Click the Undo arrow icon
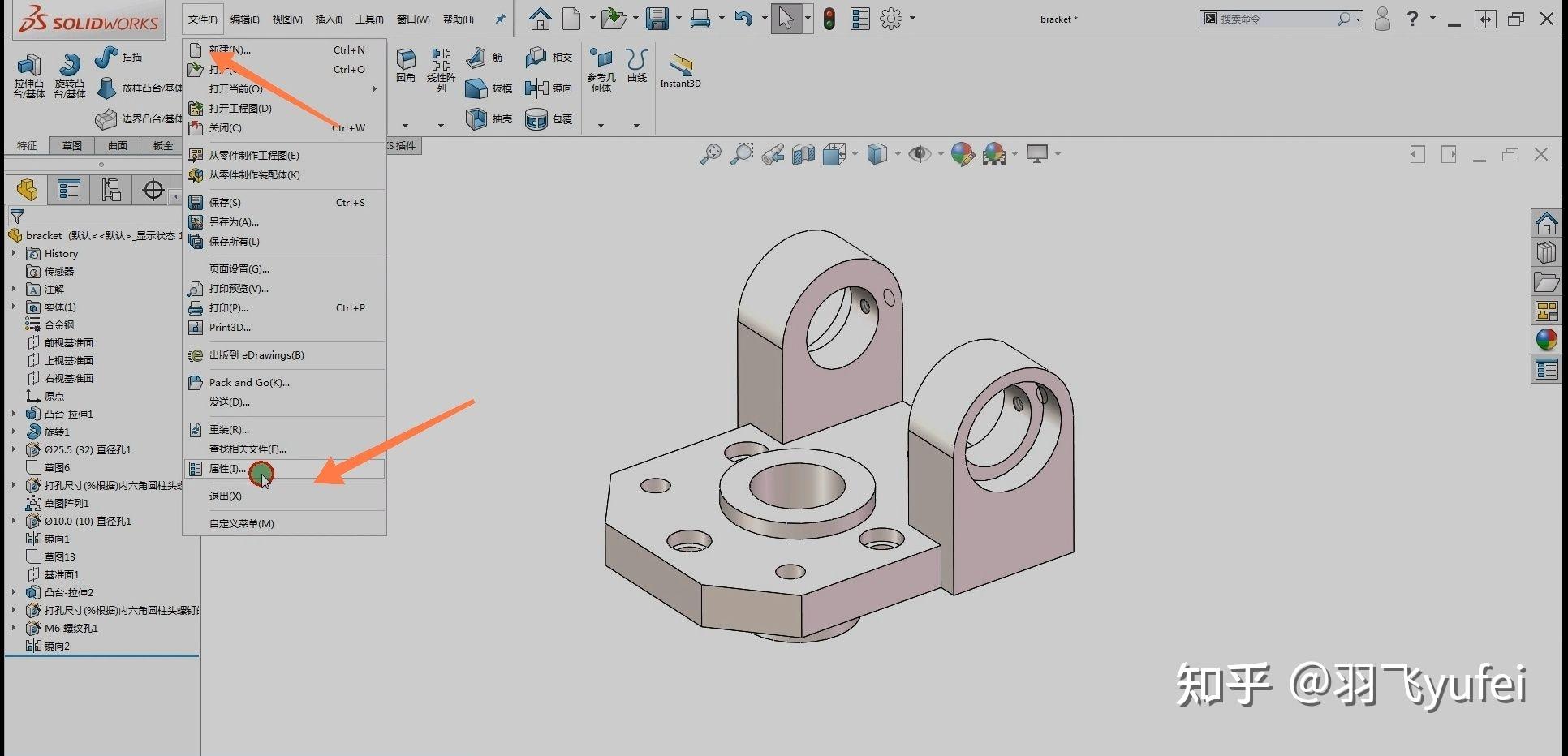This screenshot has height=756, width=1568. [743, 19]
